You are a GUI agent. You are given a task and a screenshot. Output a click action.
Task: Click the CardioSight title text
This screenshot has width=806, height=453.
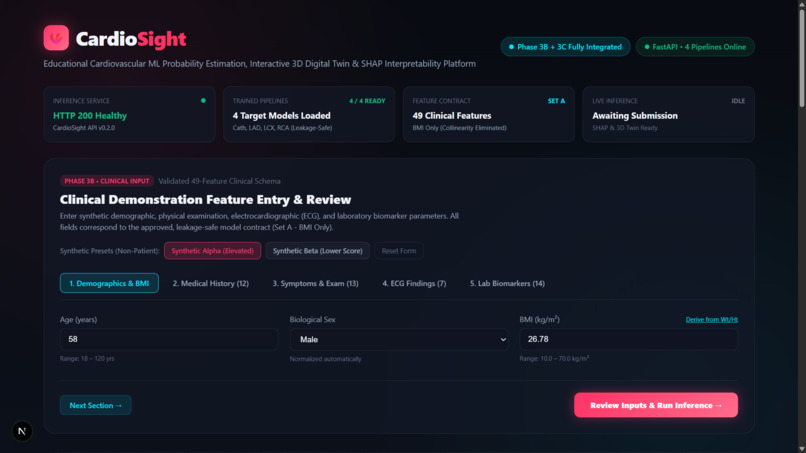click(x=131, y=39)
